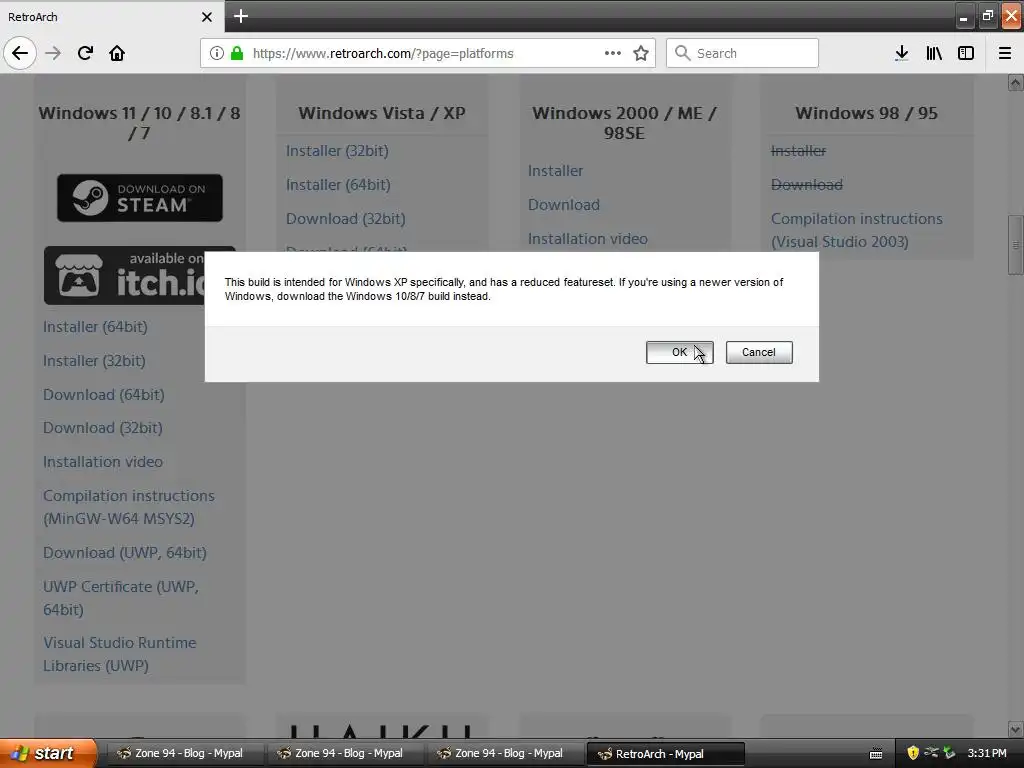Go back using the browser back arrow

[x=20, y=53]
